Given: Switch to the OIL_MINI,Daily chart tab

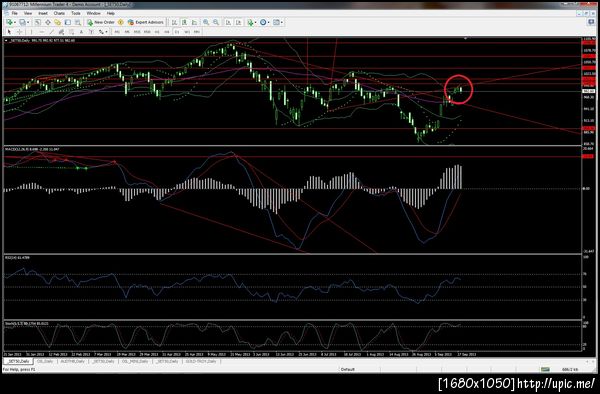Looking at the screenshot, I should (x=135, y=361).
